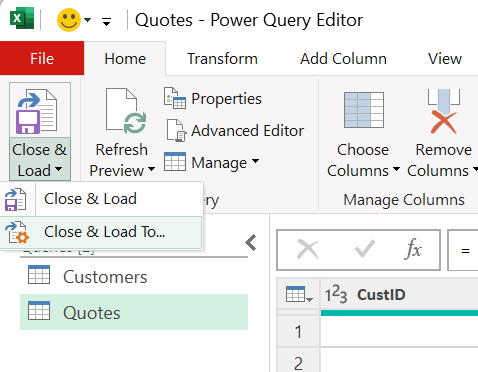Expand the Refresh Preview dropdown arrow
The width and height of the screenshot is (478, 372).
point(151,169)
